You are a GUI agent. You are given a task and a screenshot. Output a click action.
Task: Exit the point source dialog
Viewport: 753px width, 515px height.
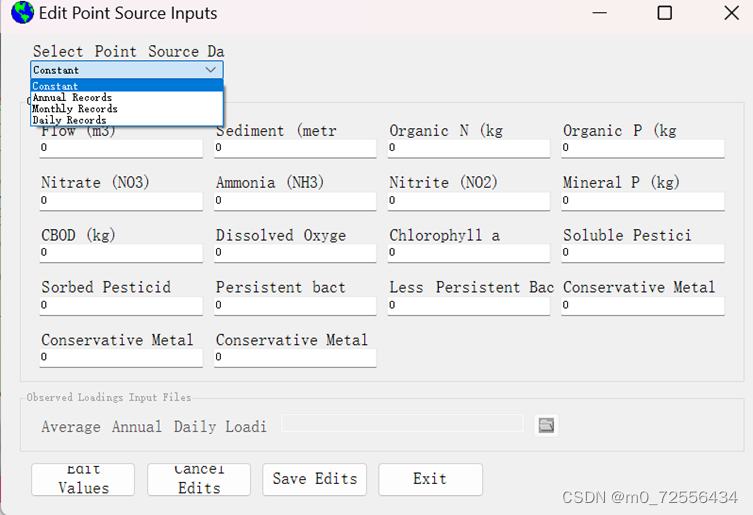click(430, 479)
